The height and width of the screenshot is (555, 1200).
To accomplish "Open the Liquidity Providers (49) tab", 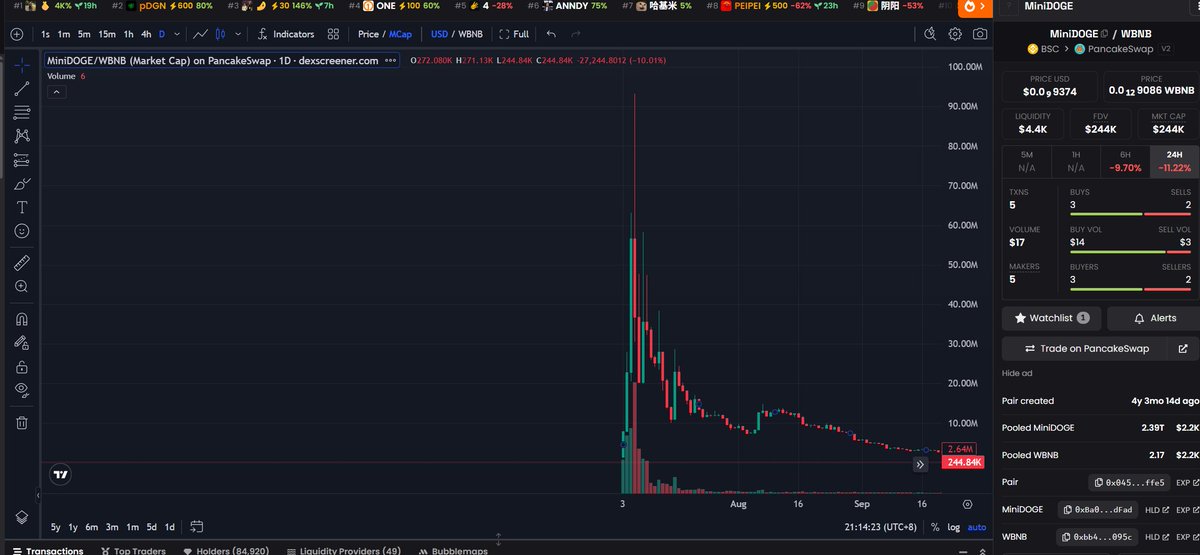I will pyautogui.click(x=346, y=550).
